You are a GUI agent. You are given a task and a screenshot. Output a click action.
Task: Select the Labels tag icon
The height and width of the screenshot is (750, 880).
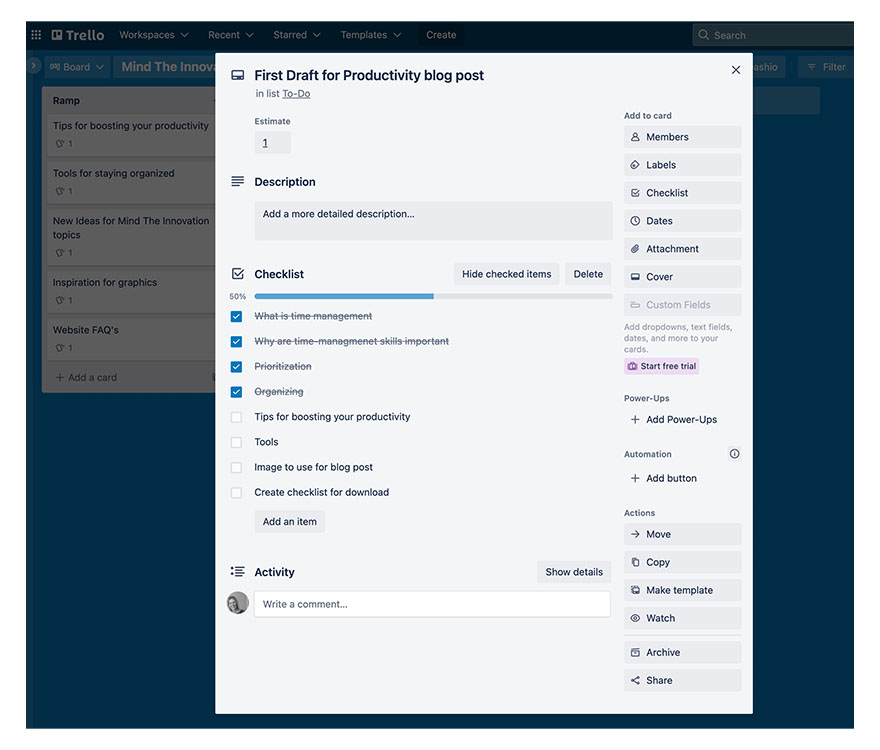[x=635, y=165]
